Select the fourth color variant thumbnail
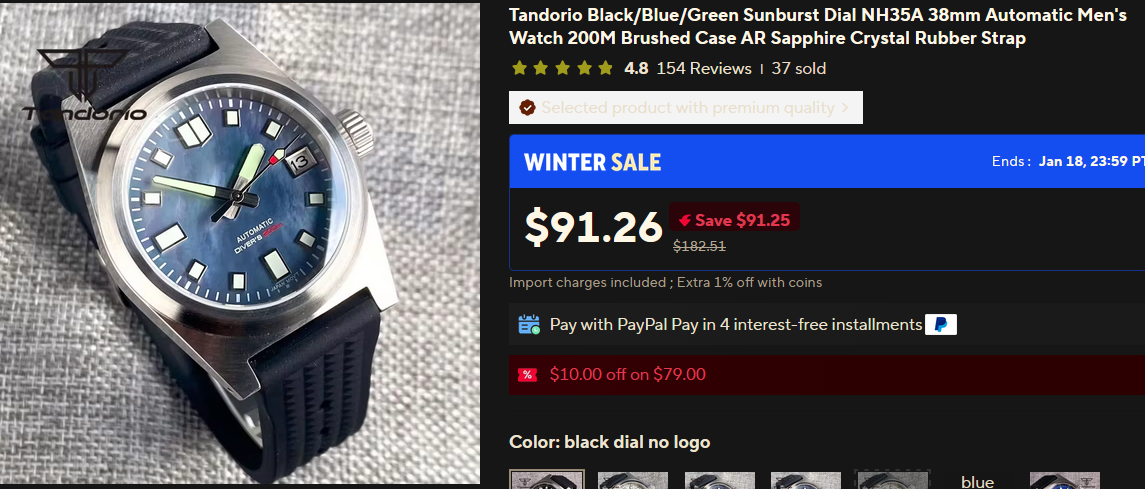The height and width of the screenshot is (489, 1145). [x=805, y=480]
